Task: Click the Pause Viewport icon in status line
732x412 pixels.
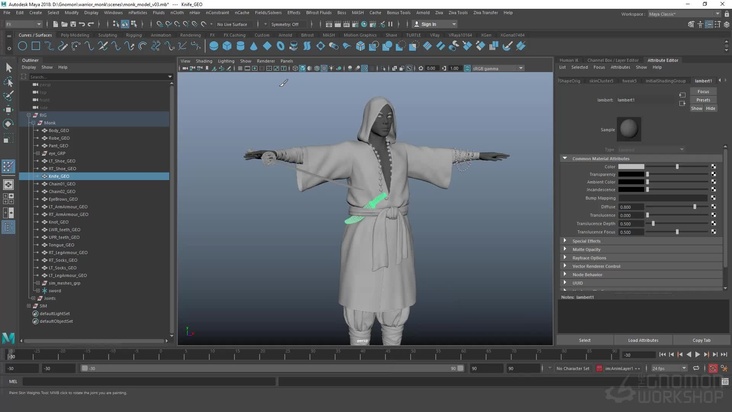Action: [x=391, y=24]
